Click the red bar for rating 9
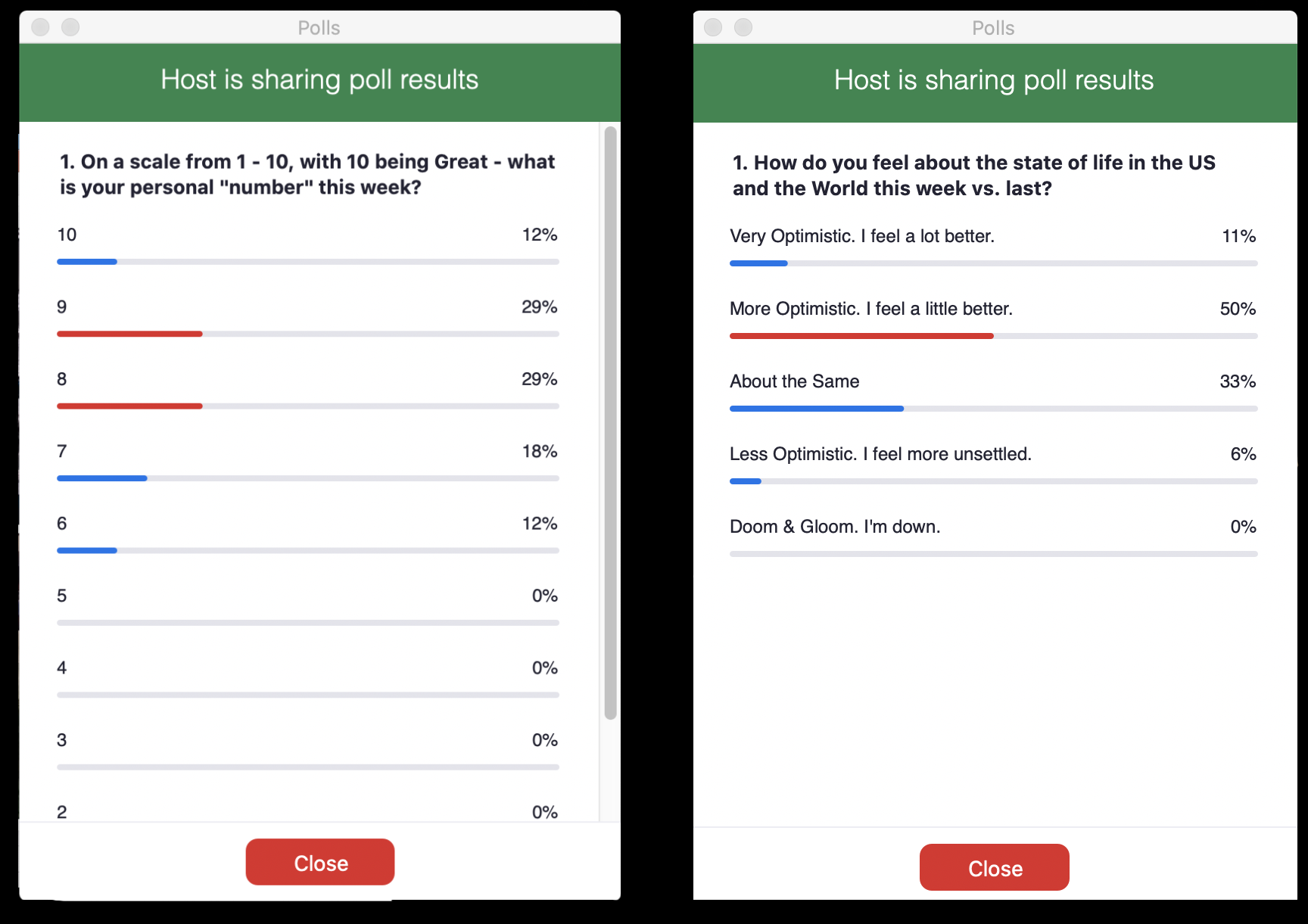The height and width of the screenshot is (924, 1308). click(129, 334)
